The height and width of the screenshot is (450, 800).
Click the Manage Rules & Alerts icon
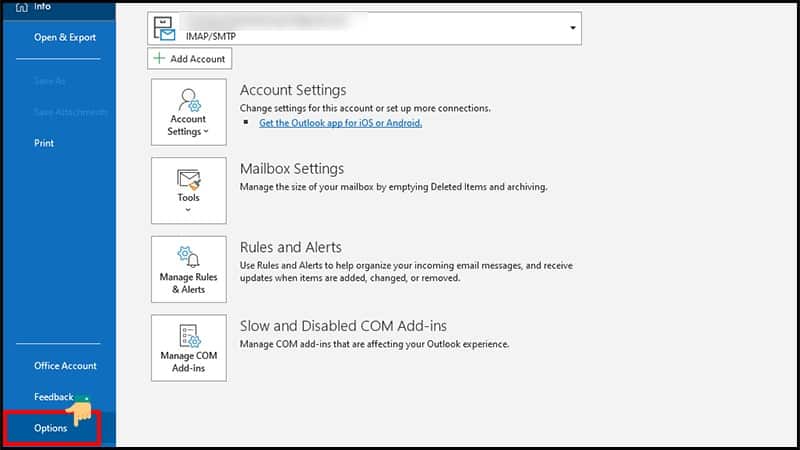(x=188, y=257)
